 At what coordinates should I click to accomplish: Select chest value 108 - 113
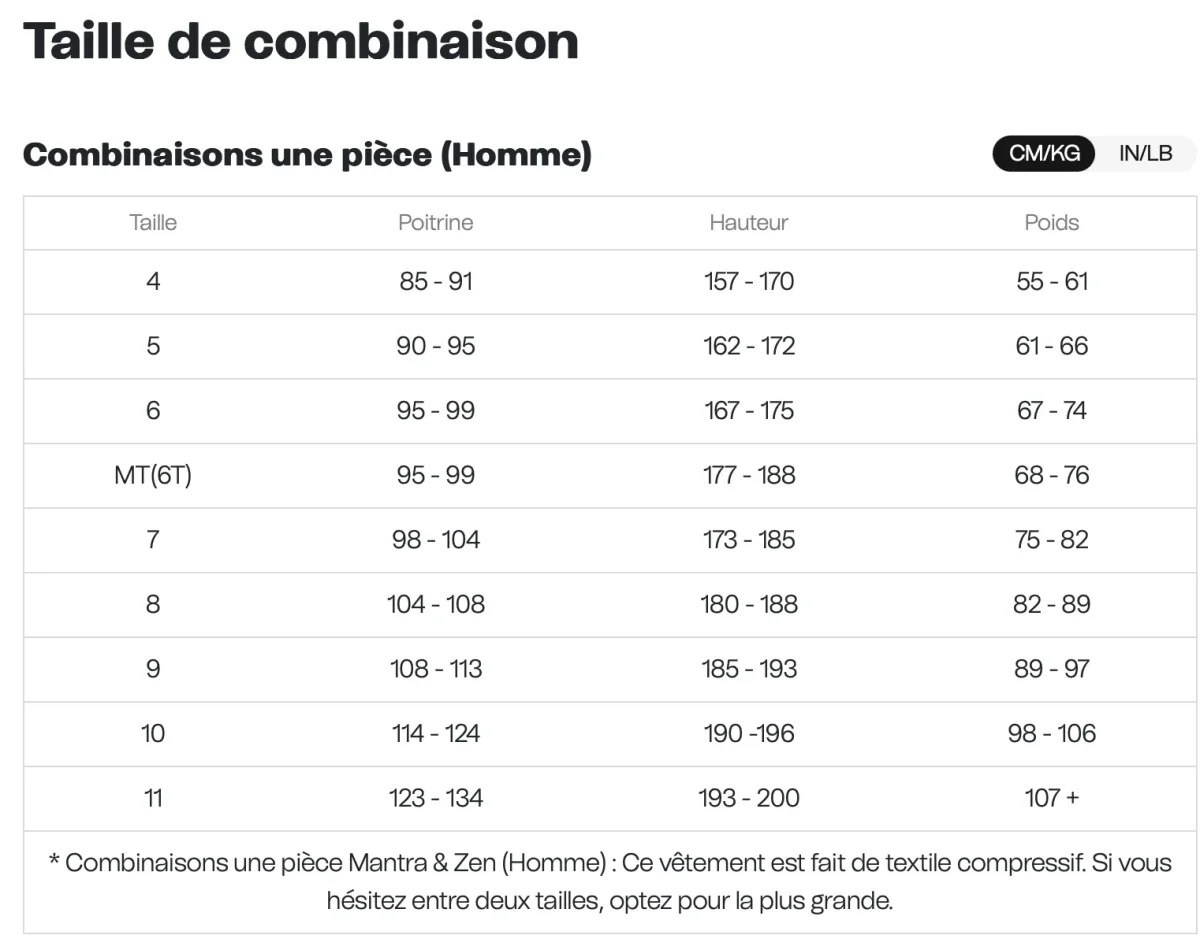[x=436, y=669]
